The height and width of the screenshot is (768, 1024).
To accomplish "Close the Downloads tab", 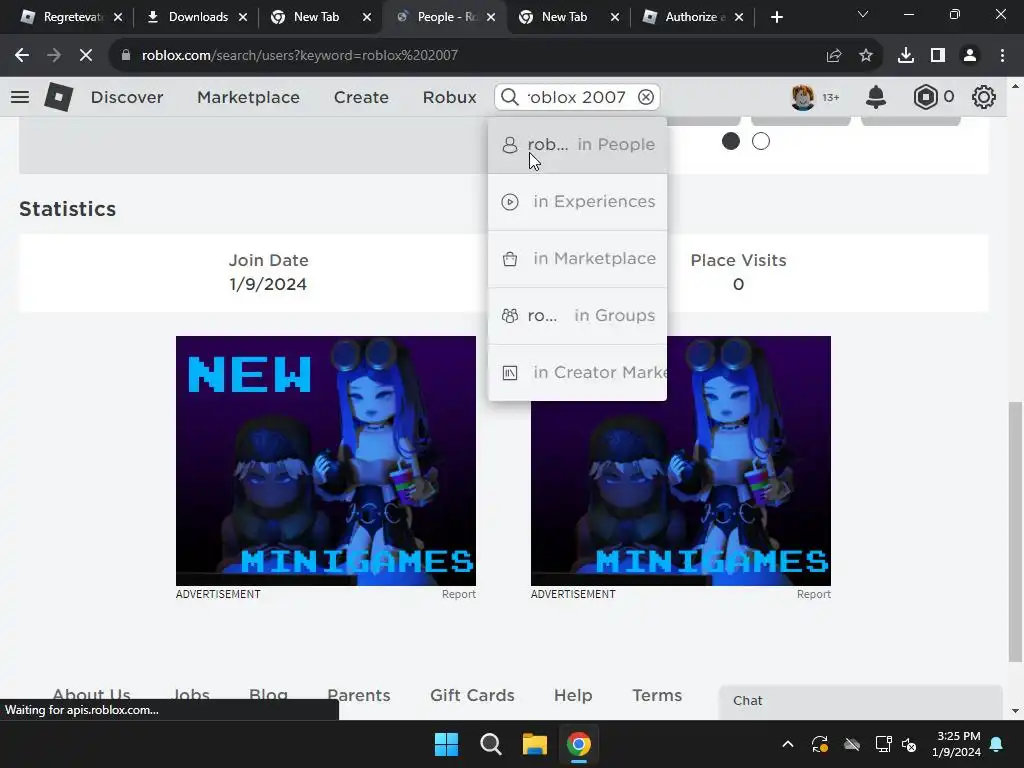I will click(x=243, y=17).
